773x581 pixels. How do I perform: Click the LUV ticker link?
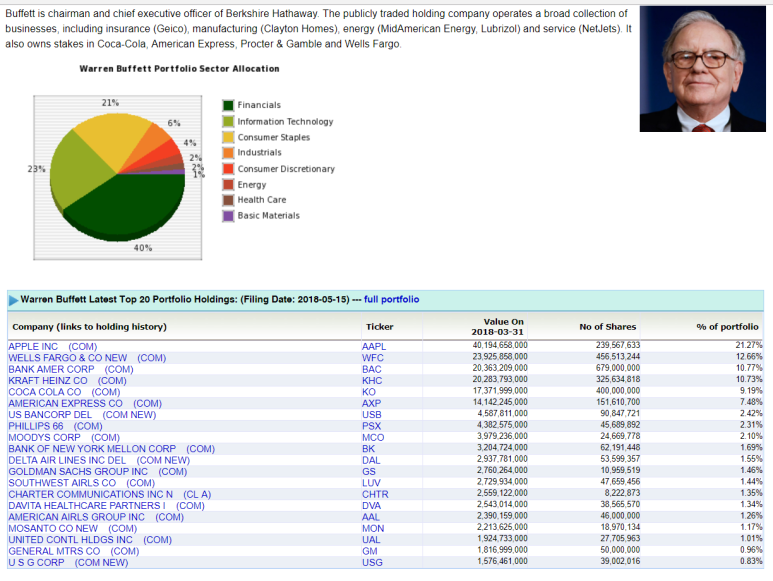[371, 482]
